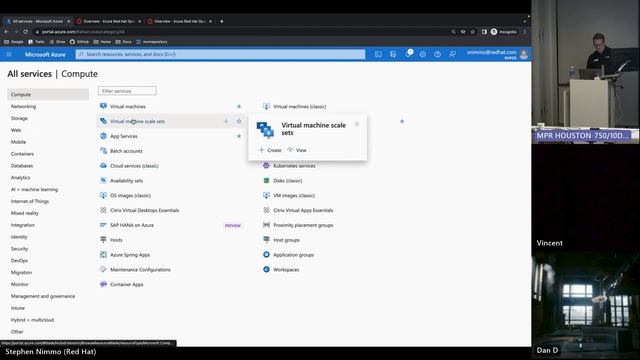Screen dimensions: 640x360
Task: Click the search resources, services, and docs bar
Action: point(220,54)
